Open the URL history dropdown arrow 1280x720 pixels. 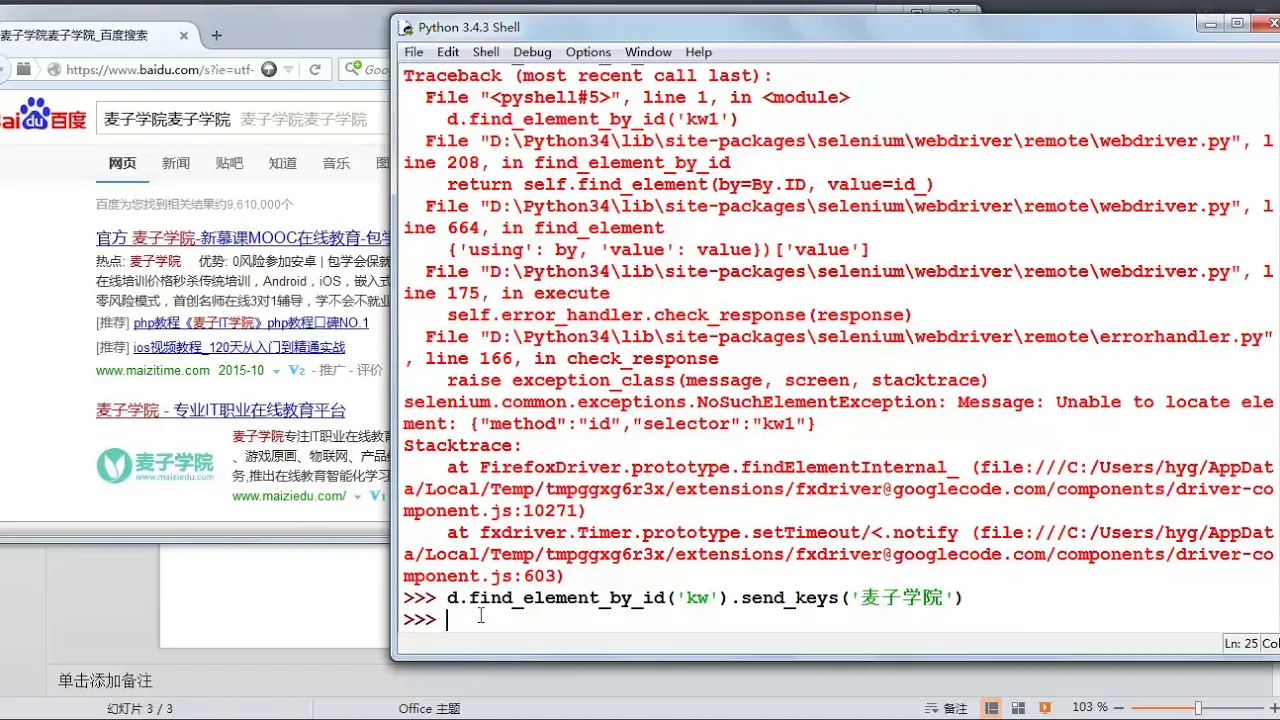[x=289, y=70]
